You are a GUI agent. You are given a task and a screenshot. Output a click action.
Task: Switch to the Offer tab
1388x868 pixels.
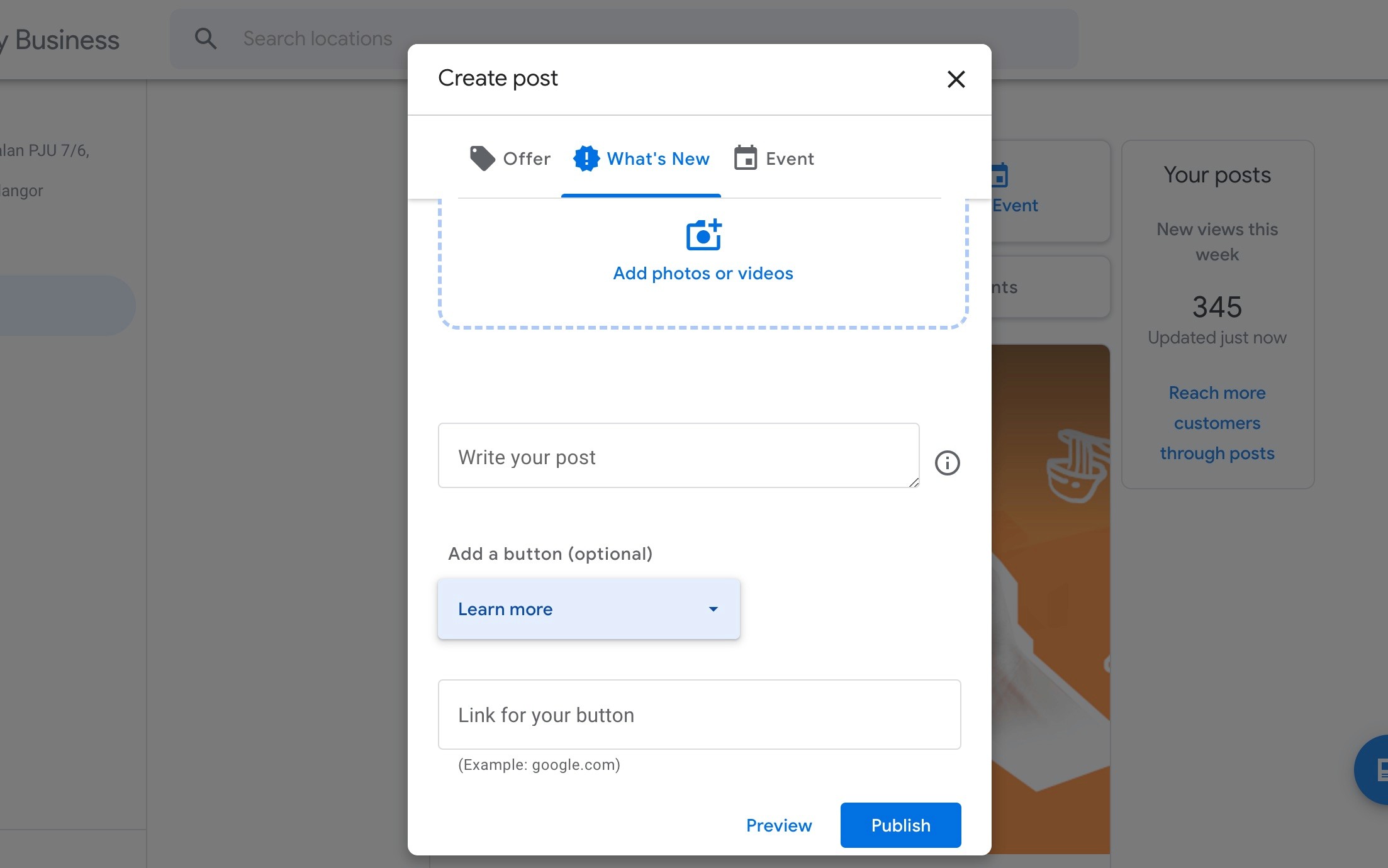[x=508, y=159]
